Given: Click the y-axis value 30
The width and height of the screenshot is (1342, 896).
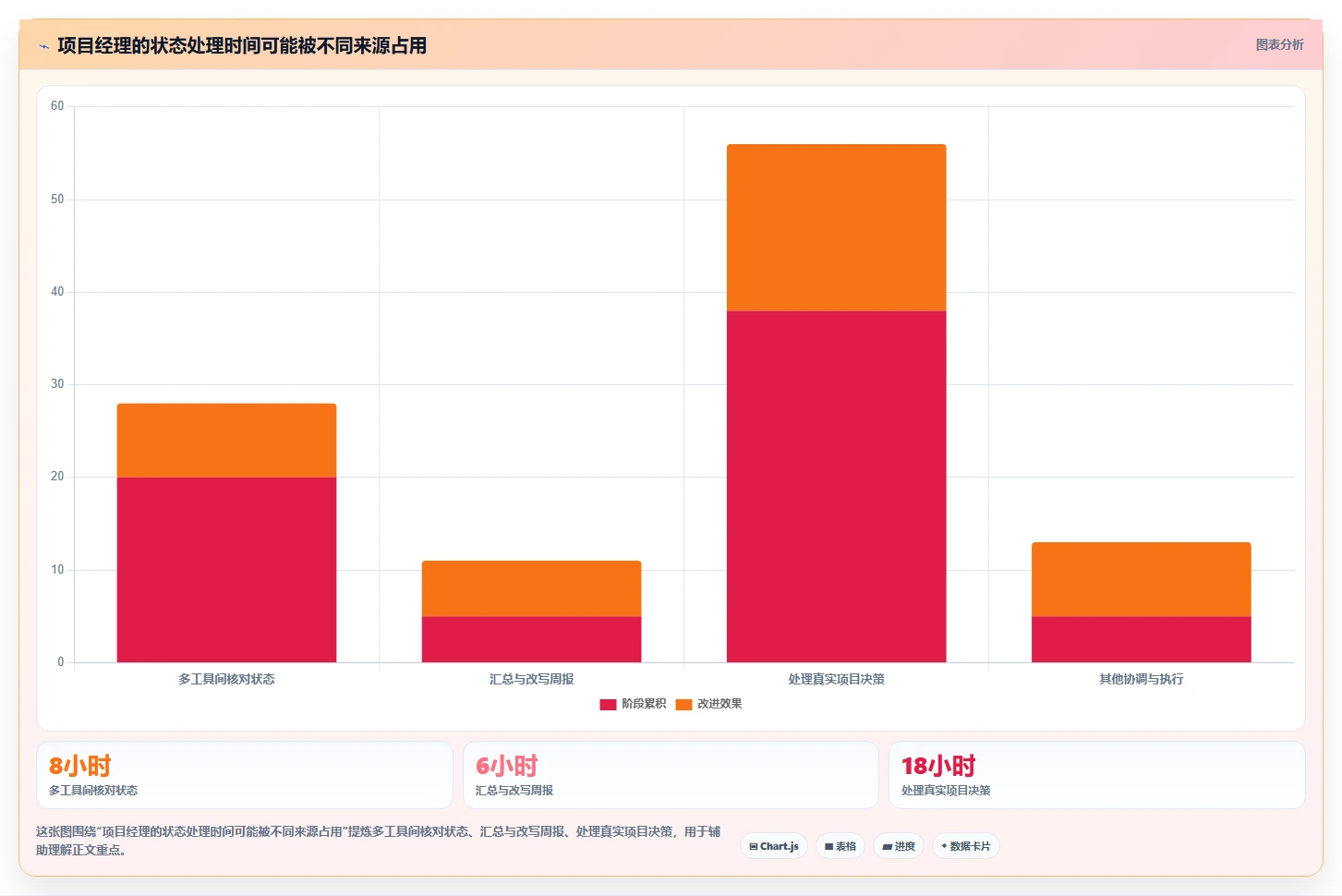Looking at the screenshot, I should click(57, 384).
